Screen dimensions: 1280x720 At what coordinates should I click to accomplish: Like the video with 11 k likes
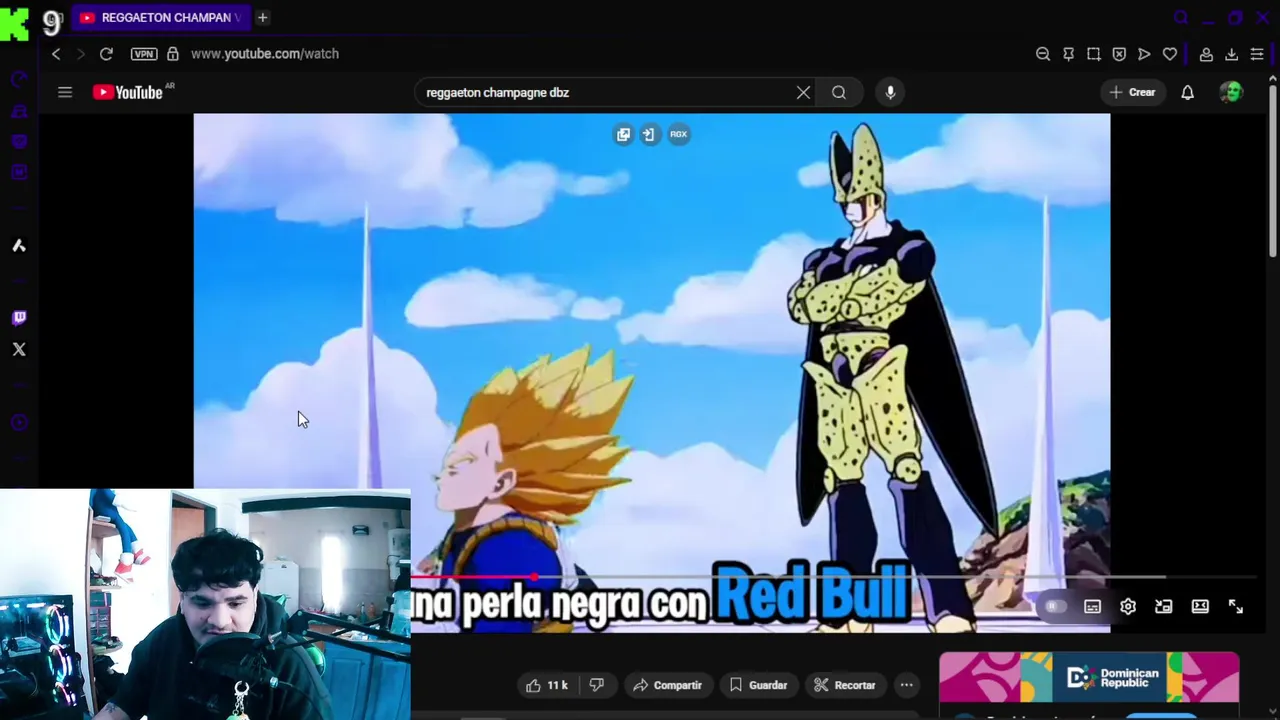click(x=547, y=685)
